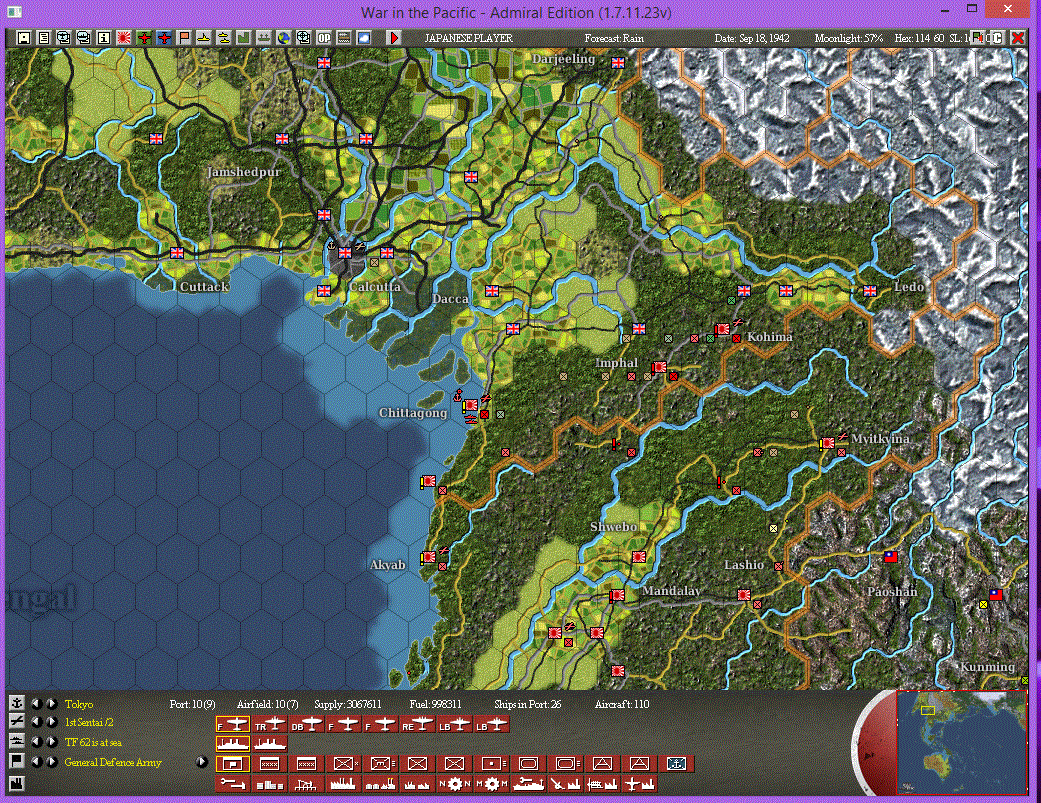
Task: Expand arrow right of General Defence Army
Action: tap(202, 762)
